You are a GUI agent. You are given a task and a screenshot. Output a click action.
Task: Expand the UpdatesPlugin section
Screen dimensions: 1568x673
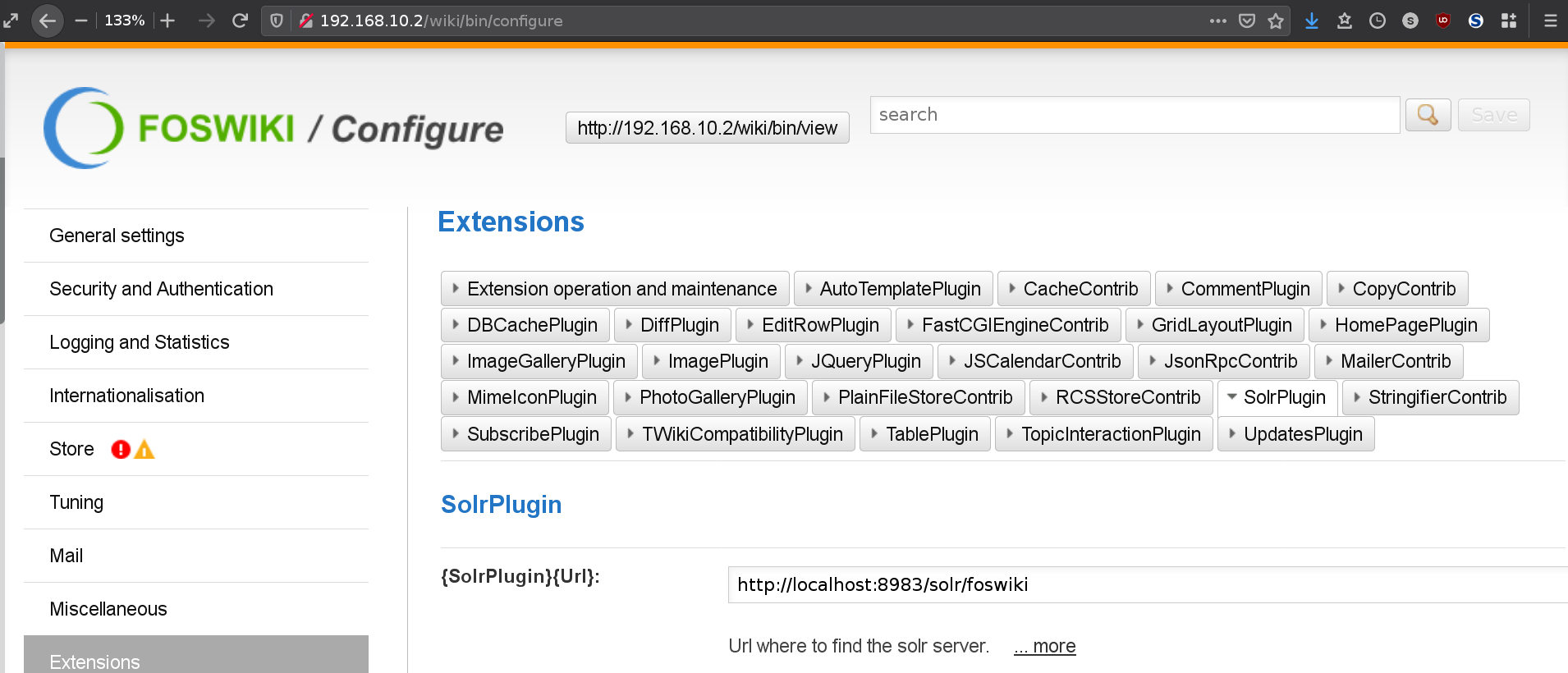(x=1295, y=434)
